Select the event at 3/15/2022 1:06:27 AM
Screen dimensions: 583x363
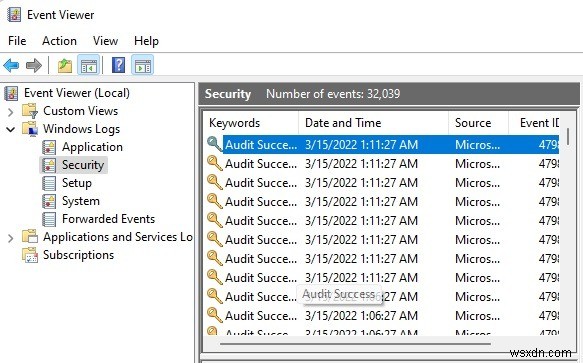click(x=382, y=315)
